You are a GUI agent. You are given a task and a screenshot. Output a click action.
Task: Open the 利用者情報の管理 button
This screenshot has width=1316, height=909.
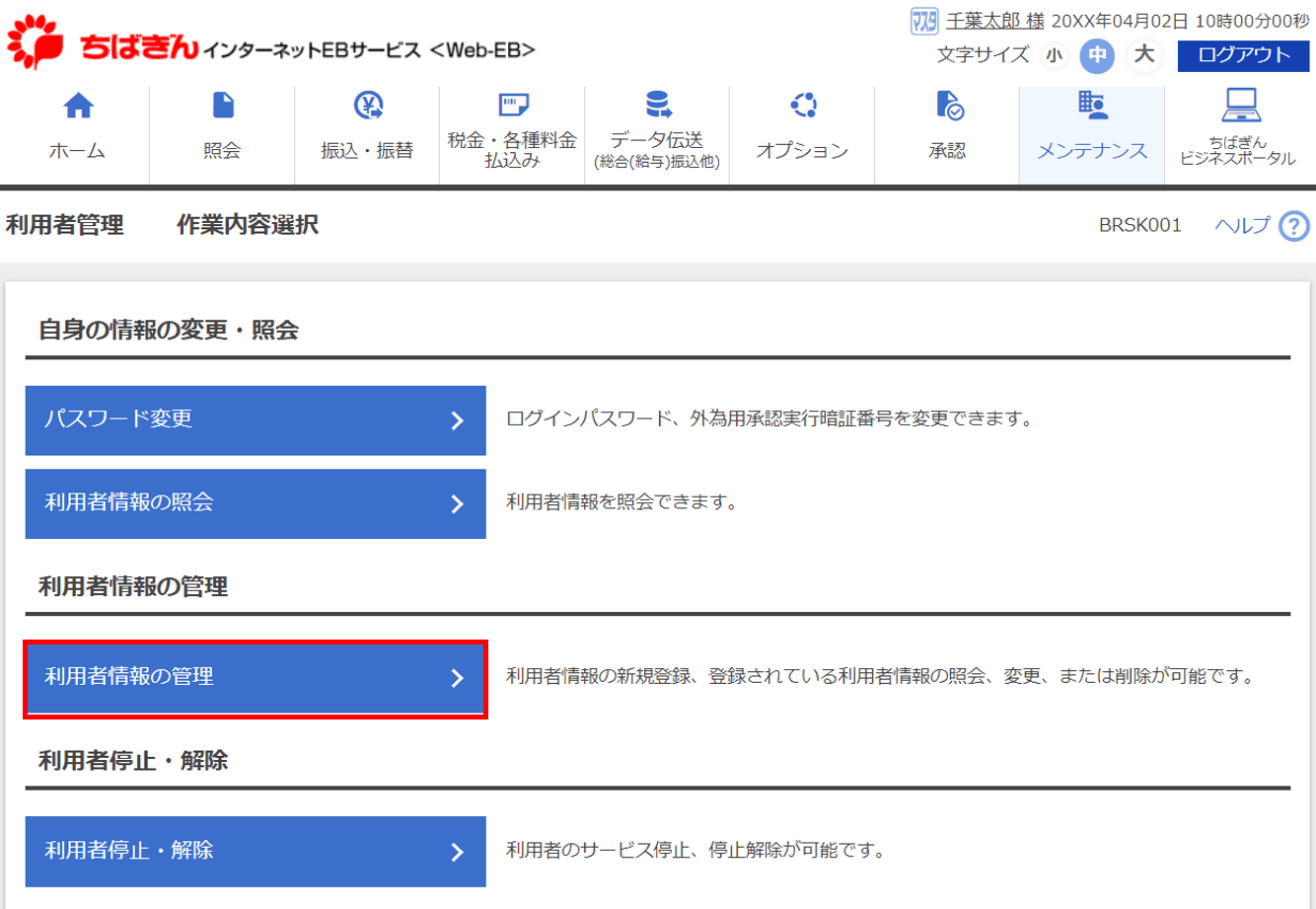pos(256,677)
